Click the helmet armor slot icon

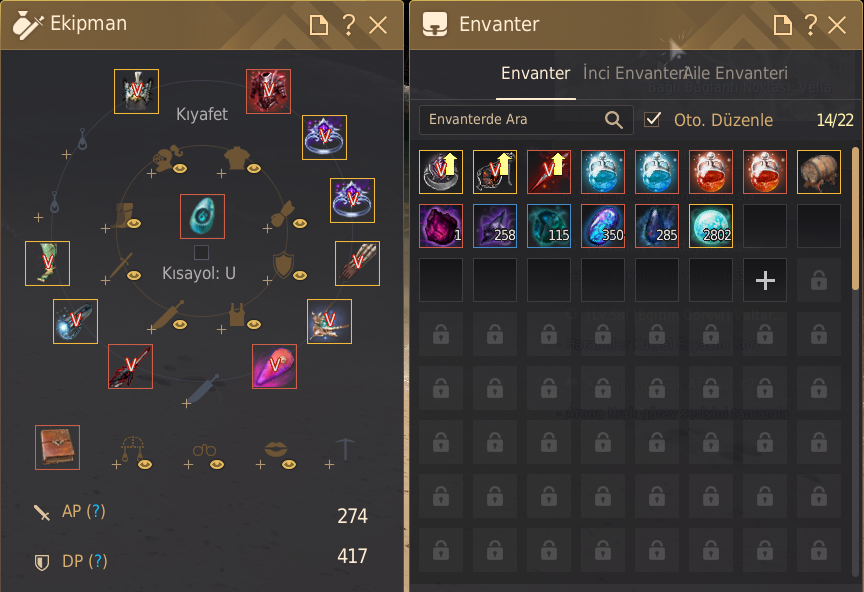point(136,91)
